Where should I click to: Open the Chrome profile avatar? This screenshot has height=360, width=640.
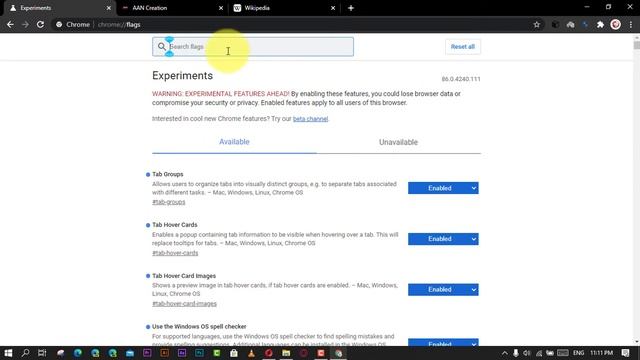616,24
